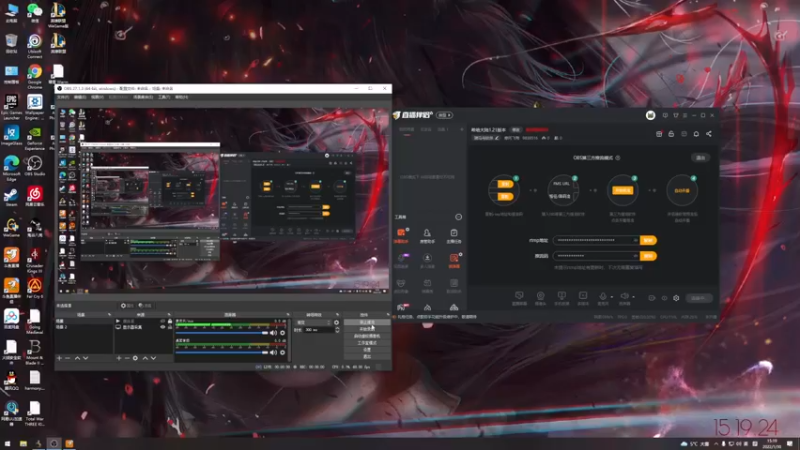Move scene up in OBS scenes list
This screenshot has width=800, height=450.
coord(77,358)
